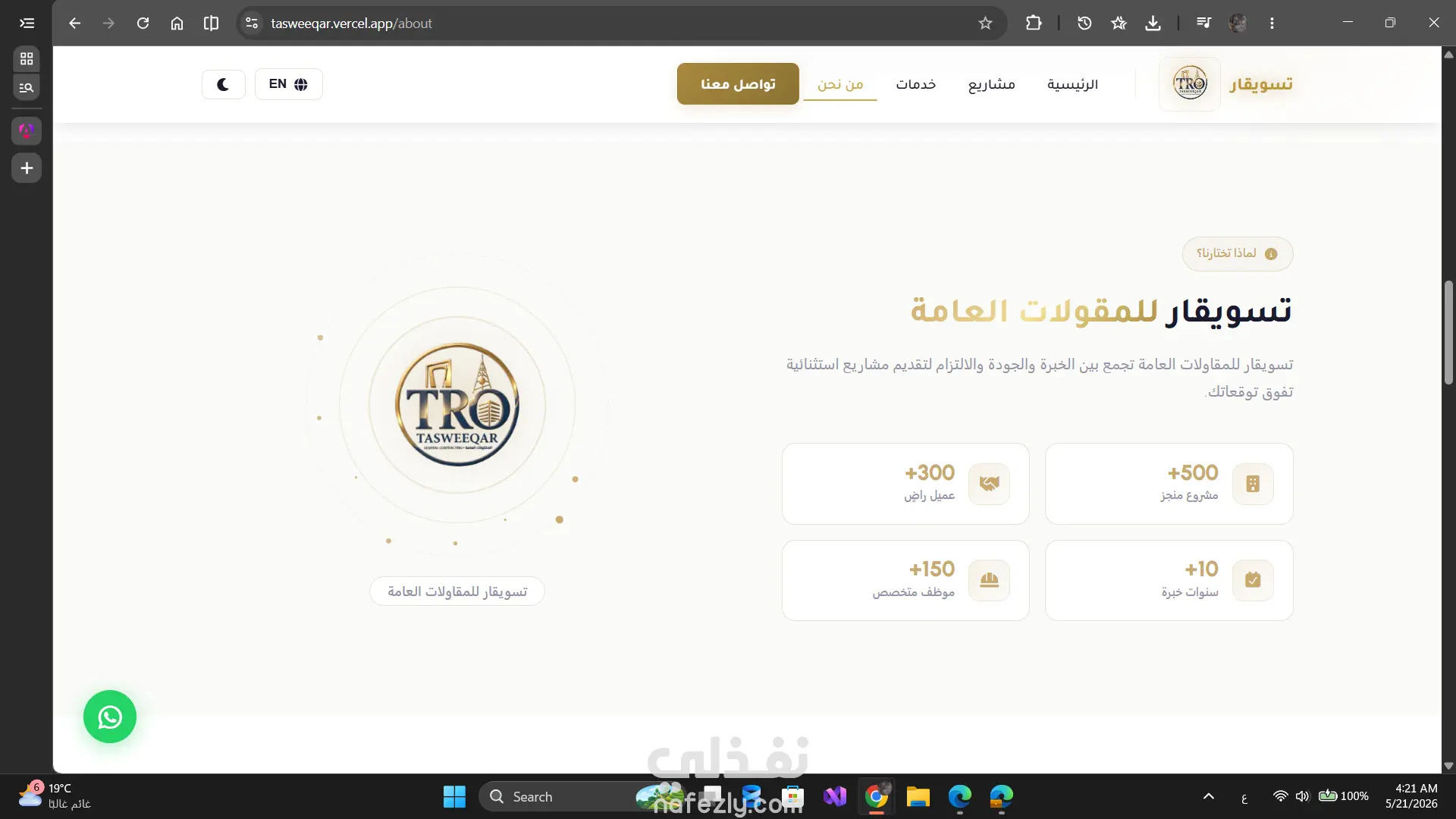Toggle the browser sidebar panel button

point(27,23)
